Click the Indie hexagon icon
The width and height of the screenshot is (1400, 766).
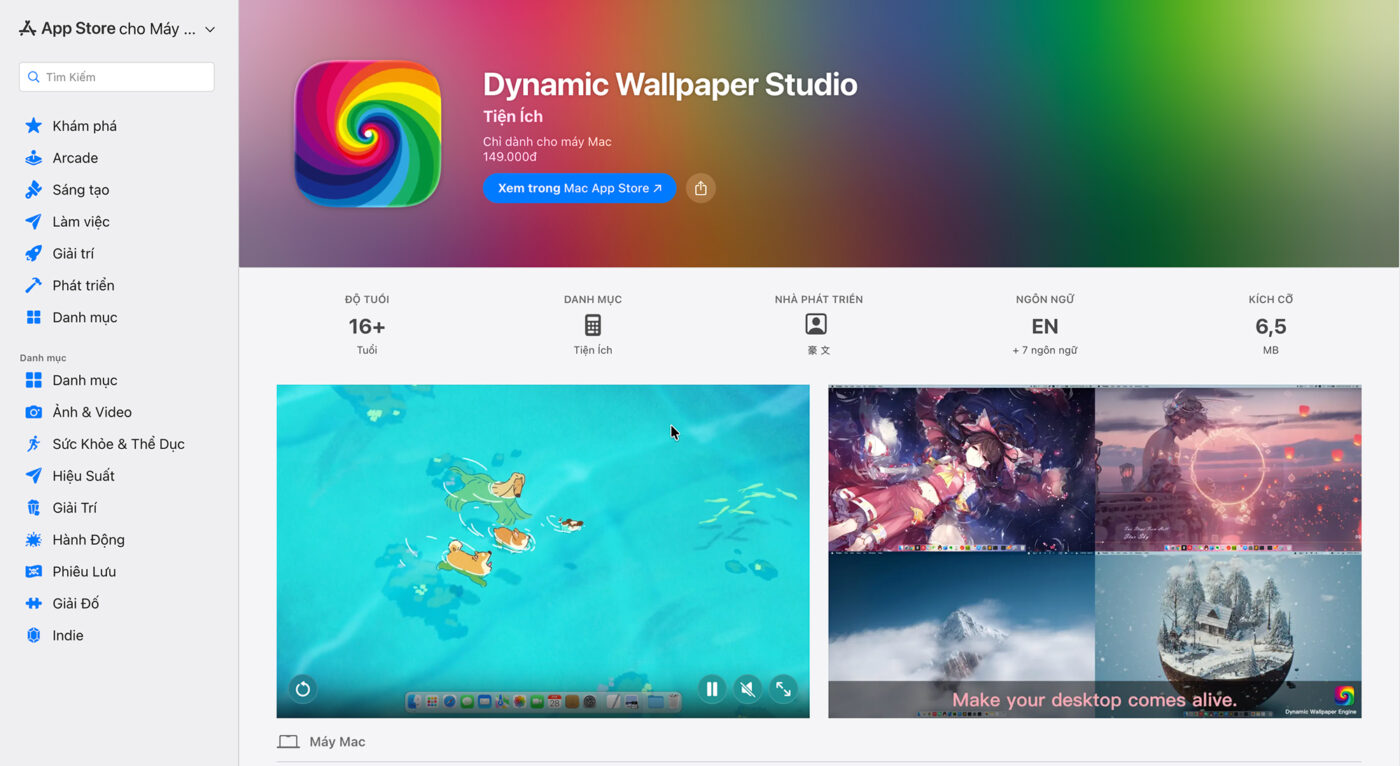click(33, 636)
